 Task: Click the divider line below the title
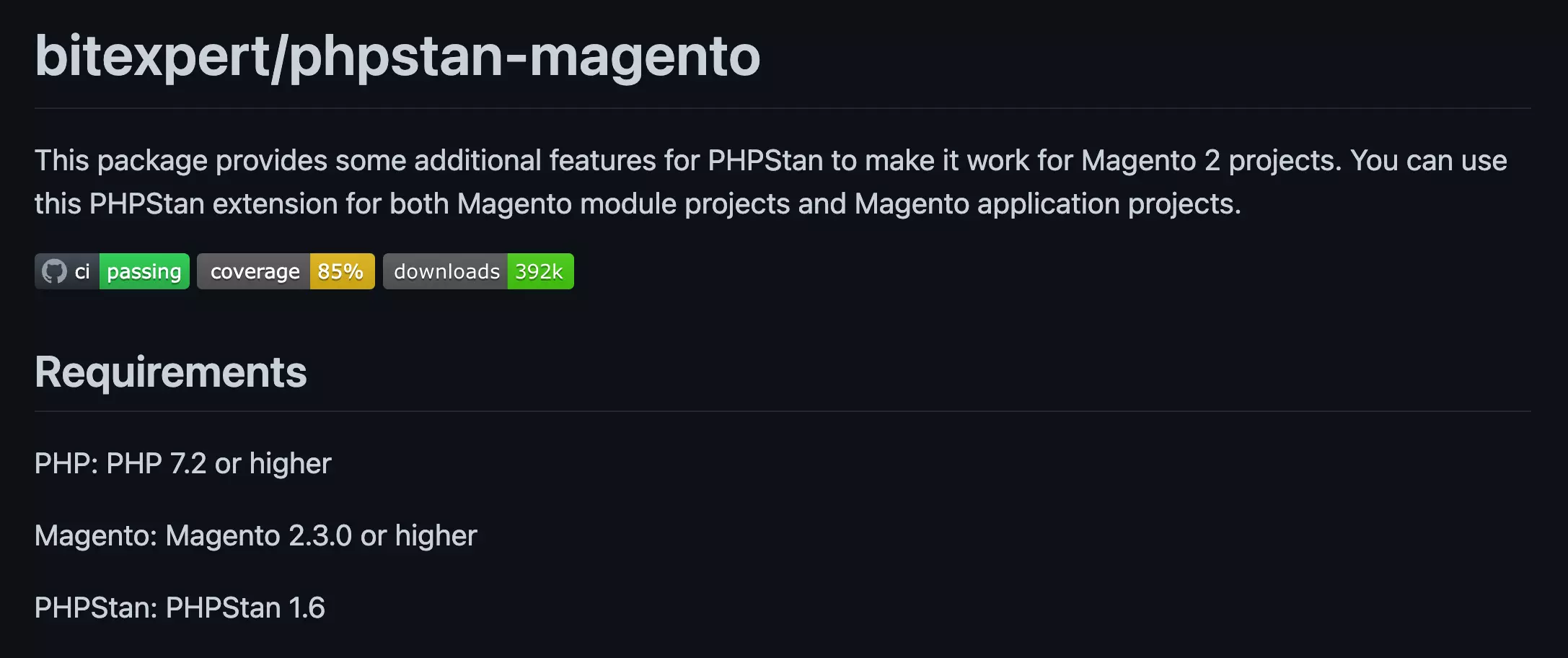click(x=783, y=108)
